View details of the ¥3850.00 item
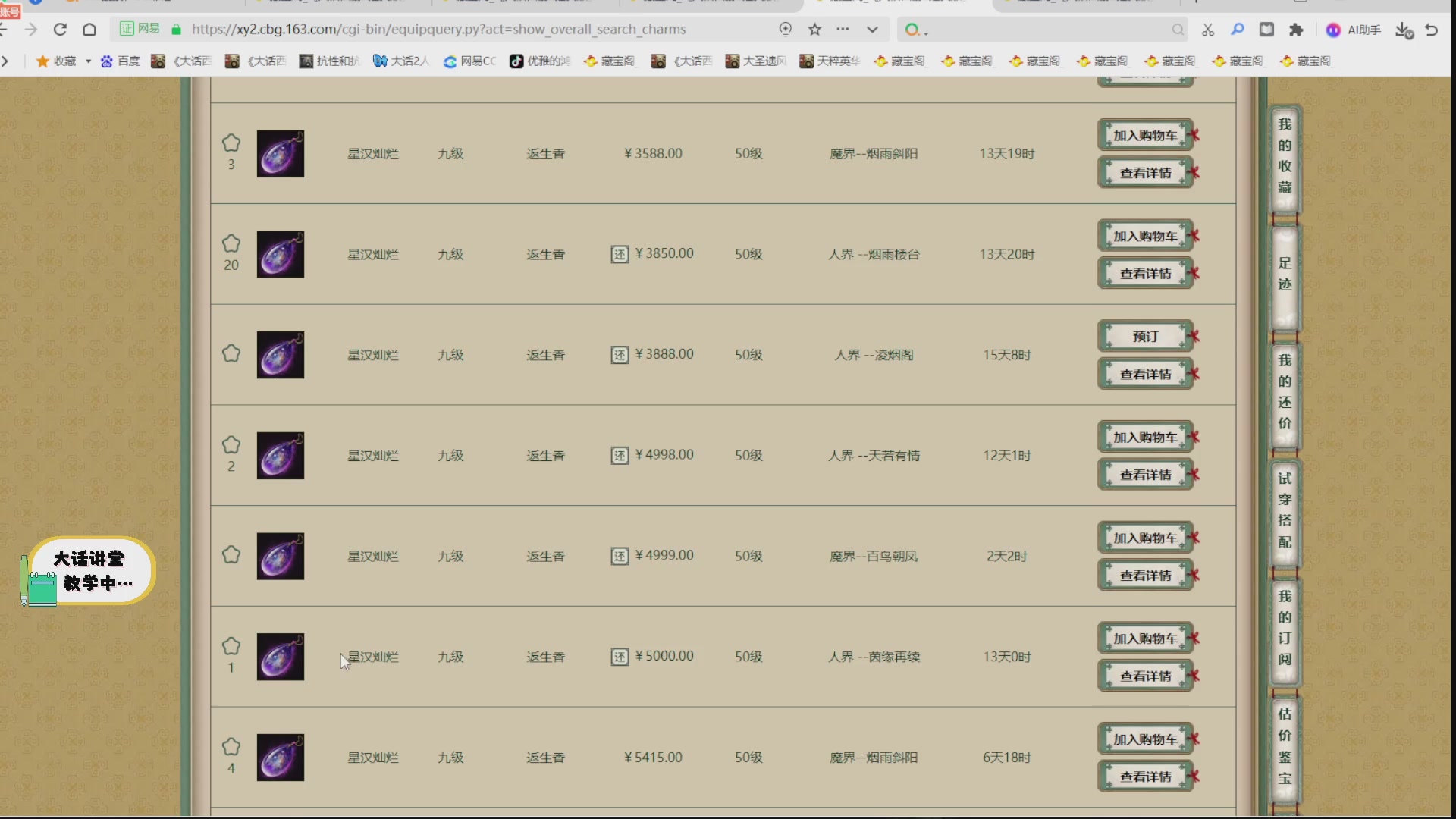 tap(1146, 273)
